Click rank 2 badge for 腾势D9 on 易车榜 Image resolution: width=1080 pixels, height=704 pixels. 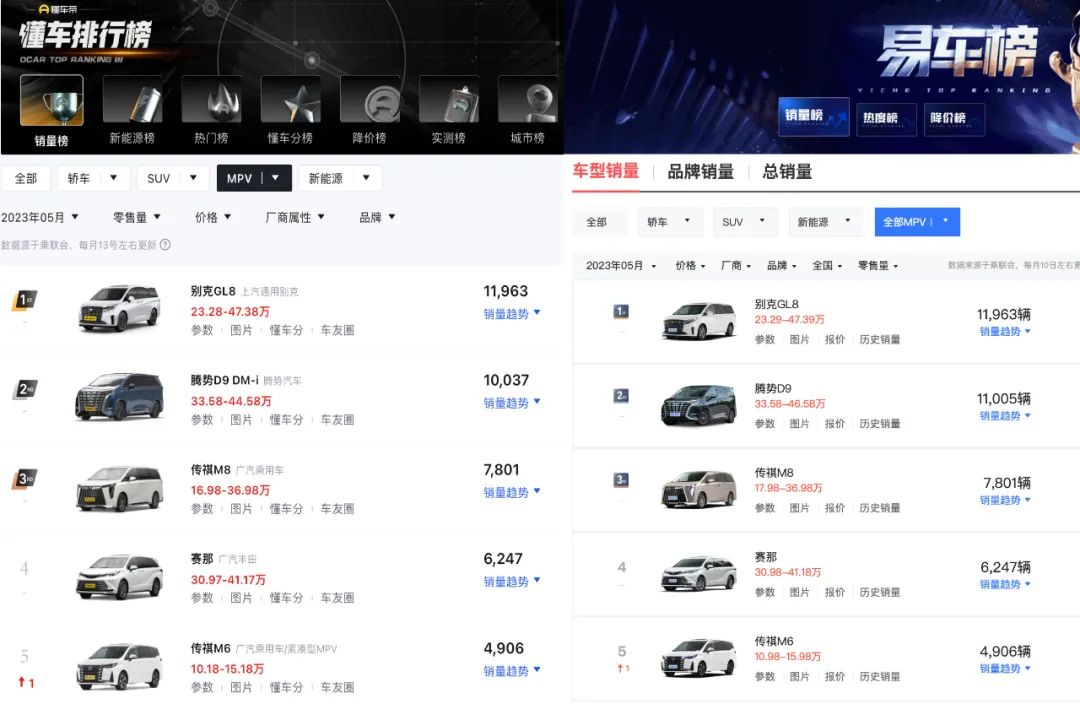[621, 396]
